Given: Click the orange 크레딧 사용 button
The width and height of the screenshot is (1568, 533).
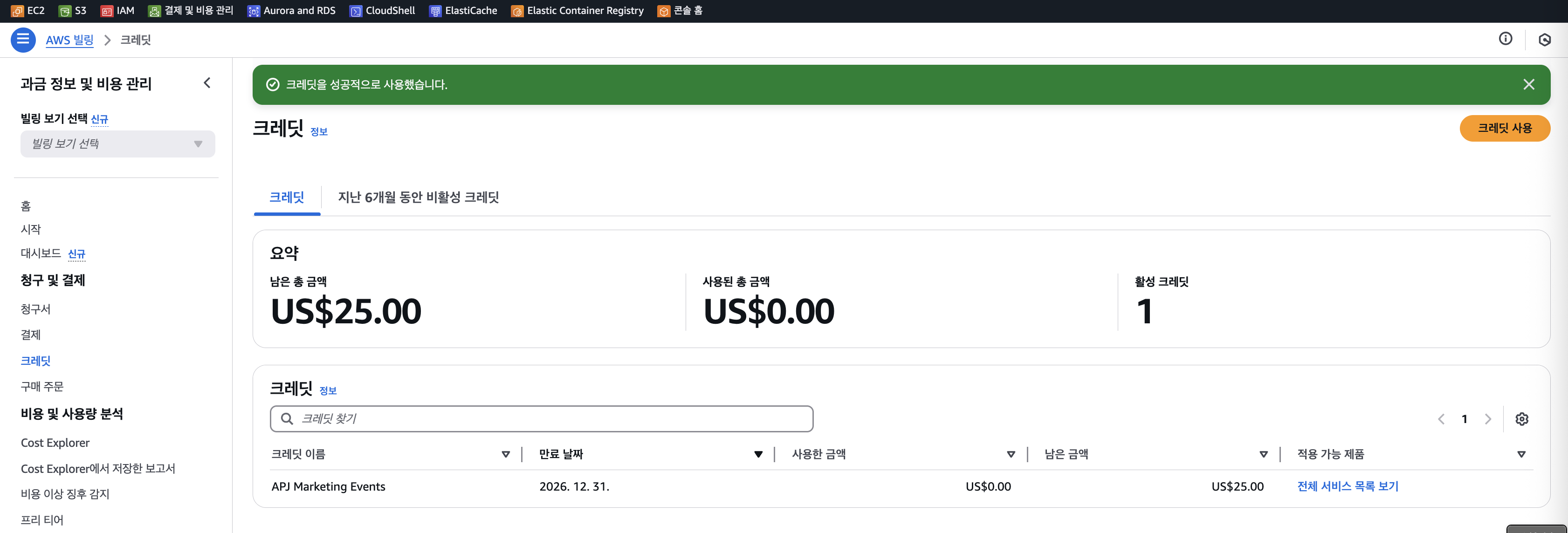Looking at the screenshot, I should tap(1504, 129).
